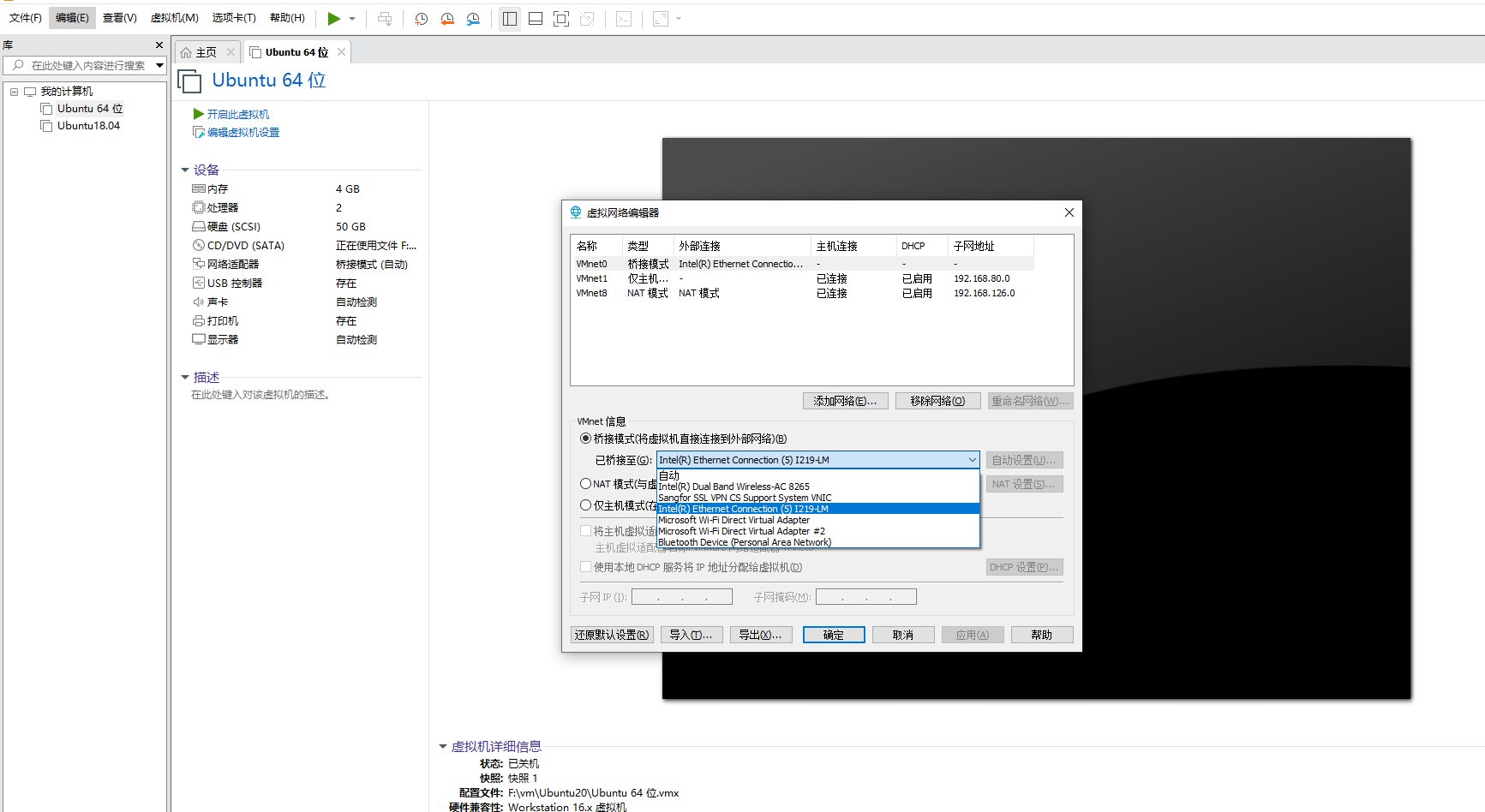Open the library search dropdown arrow
Viewport: 1485px width, 812px height.
(159, 65)
